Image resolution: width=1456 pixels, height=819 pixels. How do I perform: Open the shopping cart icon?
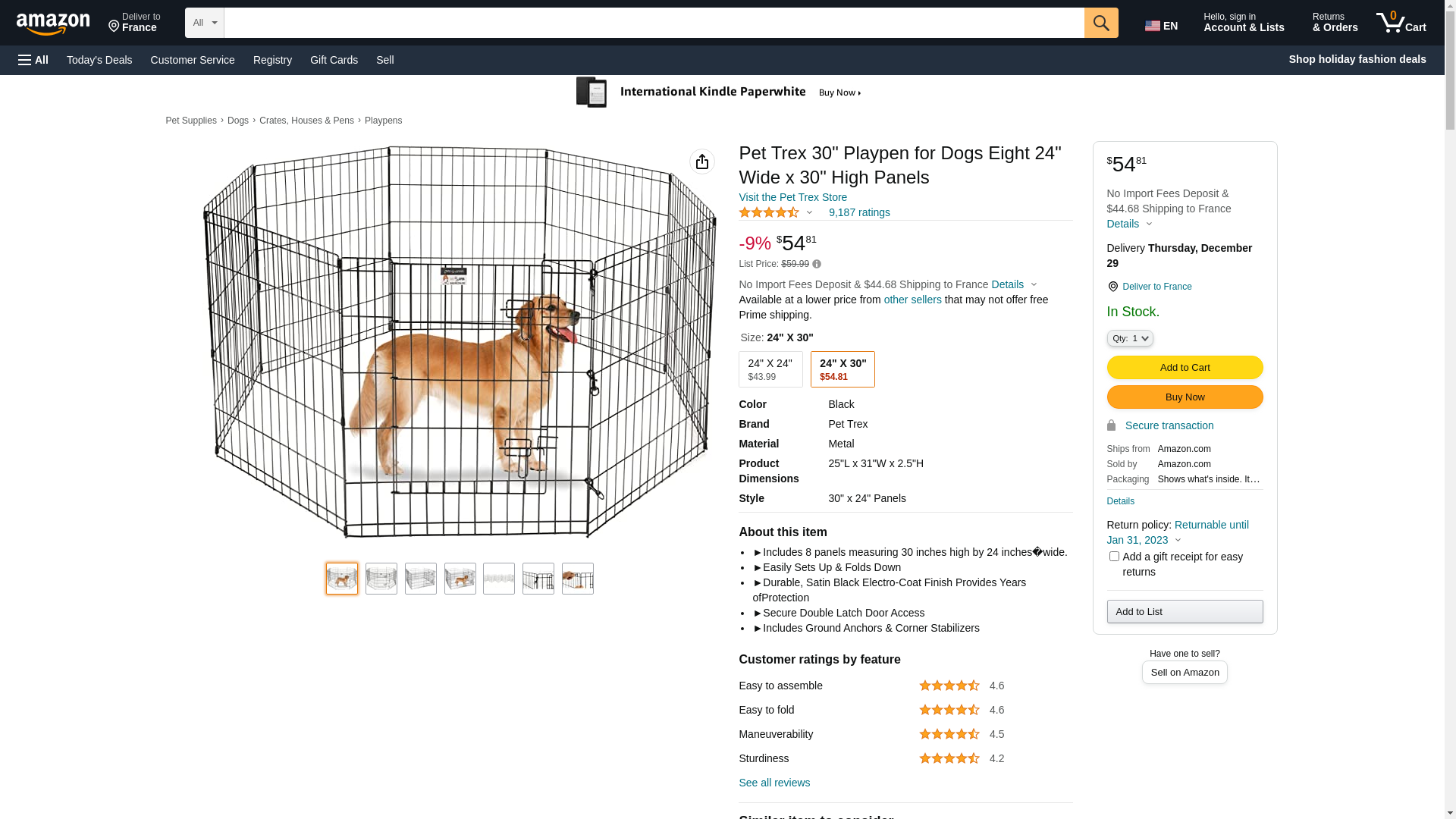tap(1401, 23)
